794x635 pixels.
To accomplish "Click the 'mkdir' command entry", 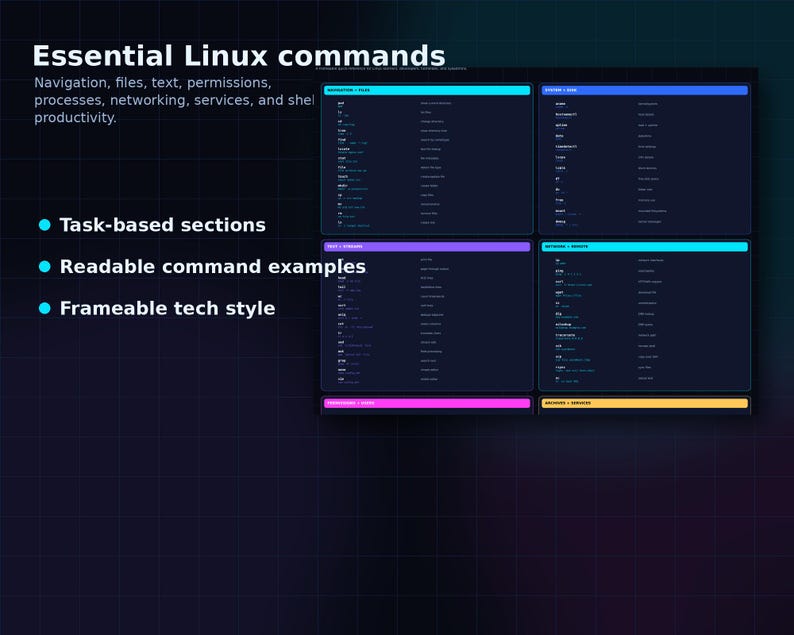I will (343, 186).
